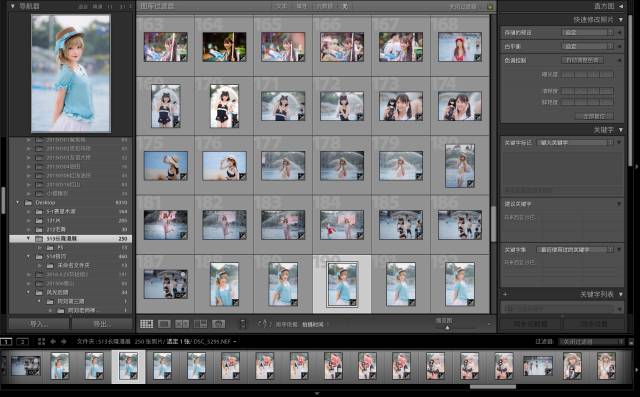Click Sync Settings button at bottom right
The width and height of the screenshot is (640, 397).
coord(594,324)
